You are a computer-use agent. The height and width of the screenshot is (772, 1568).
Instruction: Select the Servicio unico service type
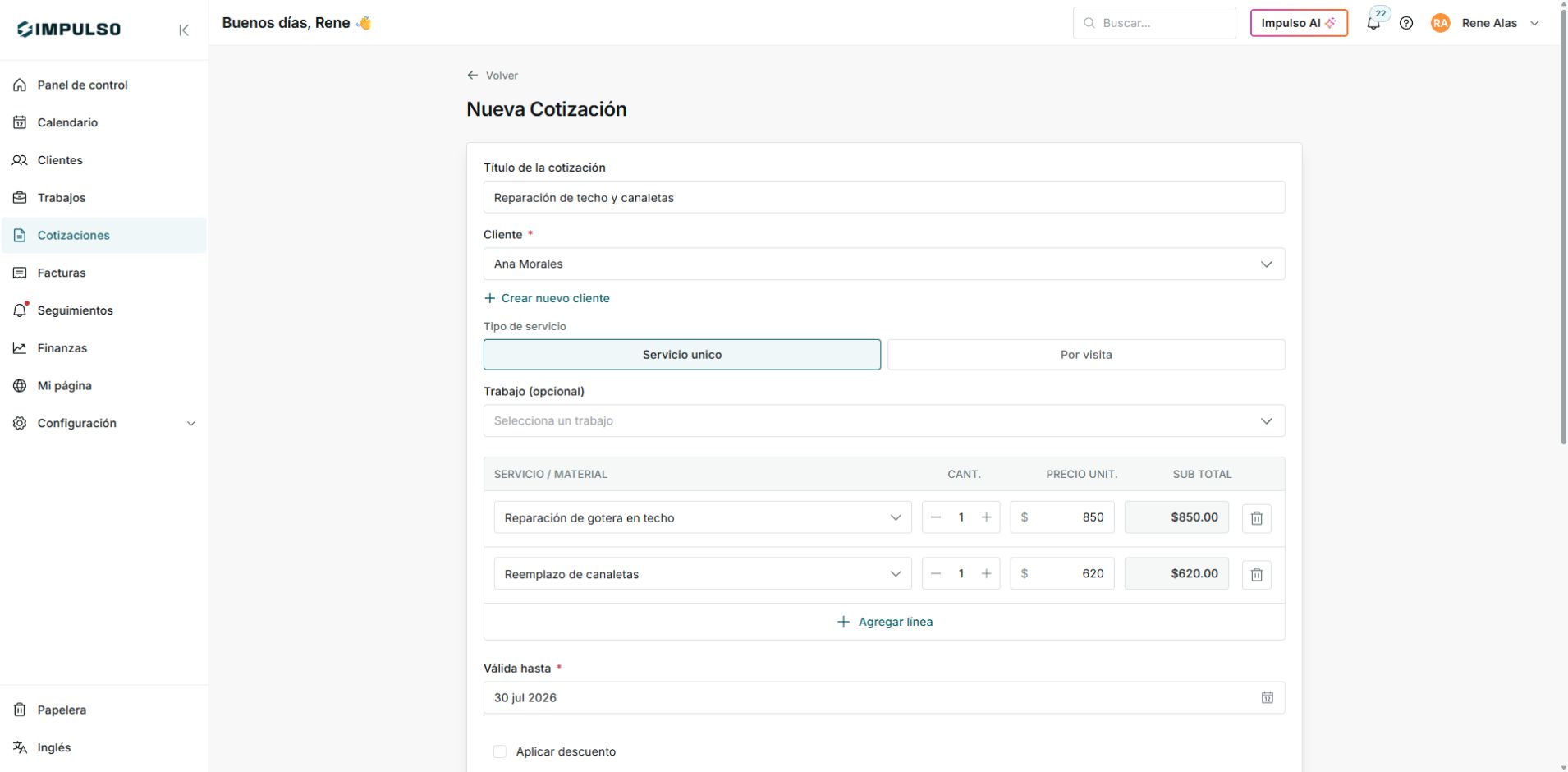pyautogui.click(x=682, y=355)
